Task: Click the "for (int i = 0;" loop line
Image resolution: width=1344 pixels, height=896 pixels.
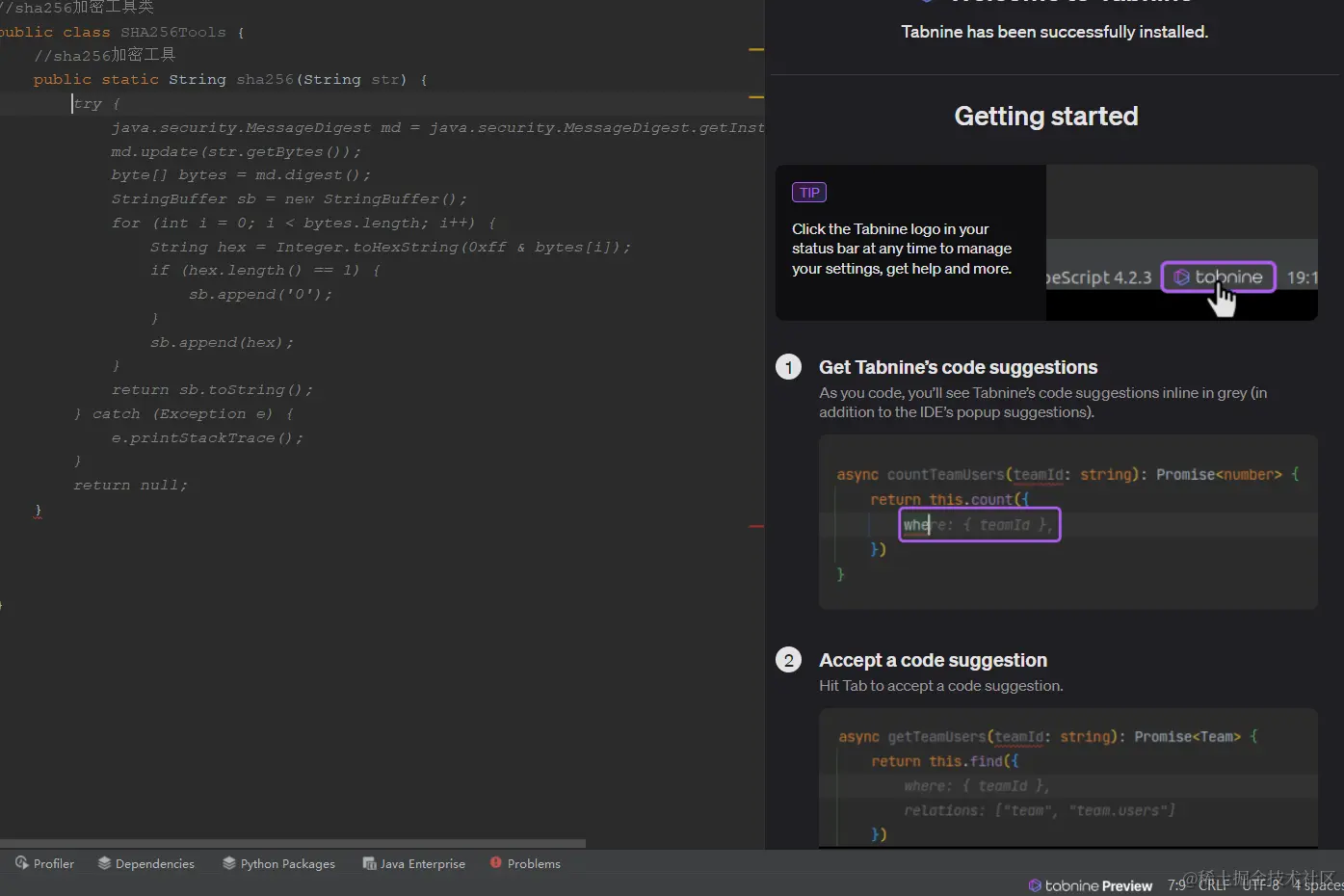Action: pyautogui.click(x=303, y=223)
